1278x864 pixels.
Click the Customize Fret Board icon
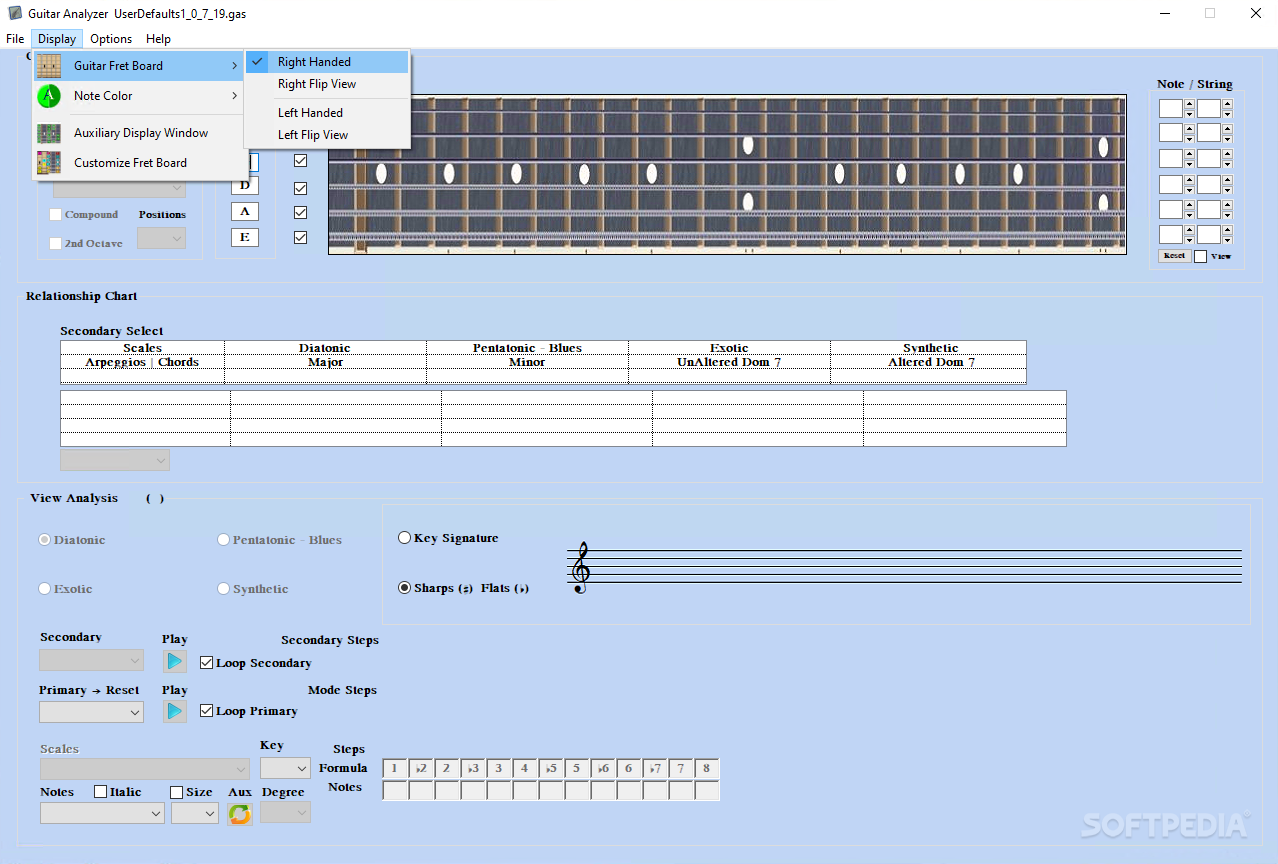pos(48,163)
